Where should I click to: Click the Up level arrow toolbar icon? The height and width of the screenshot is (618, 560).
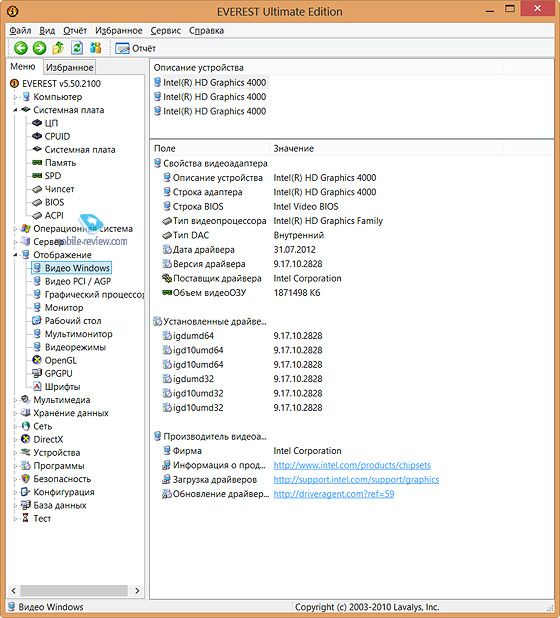click(58, 48)
